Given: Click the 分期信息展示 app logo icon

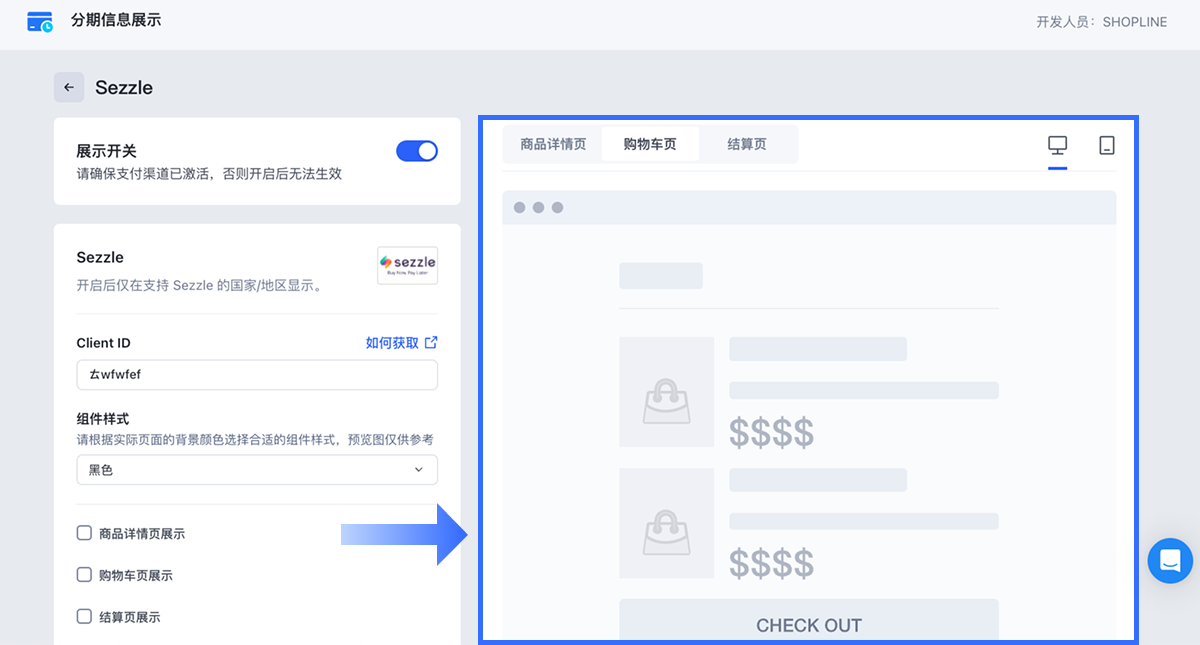Looking at the screenshot, I should pos(40,21).
